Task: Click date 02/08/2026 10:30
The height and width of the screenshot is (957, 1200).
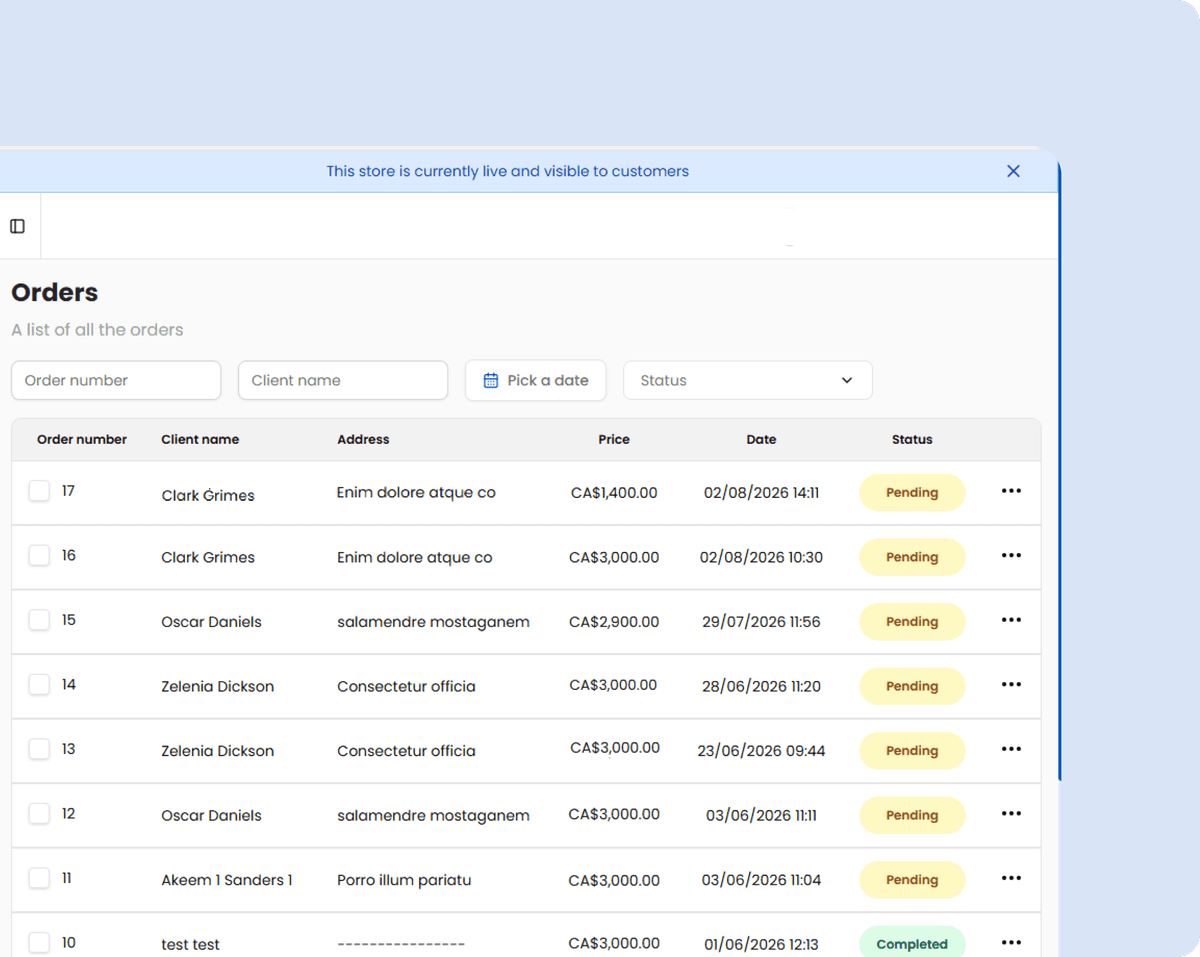Action: [761, 557]
